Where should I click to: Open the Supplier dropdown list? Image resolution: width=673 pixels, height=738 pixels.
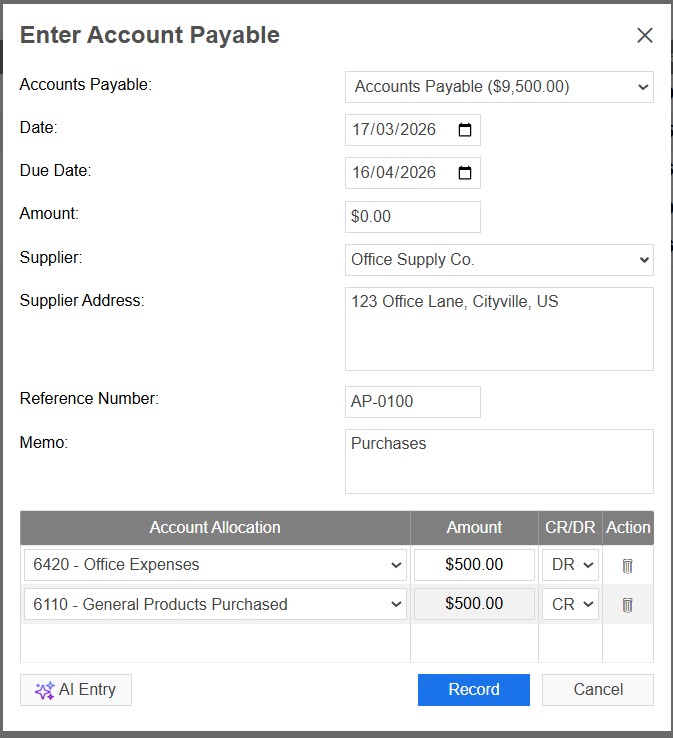[x=499, y=260]
